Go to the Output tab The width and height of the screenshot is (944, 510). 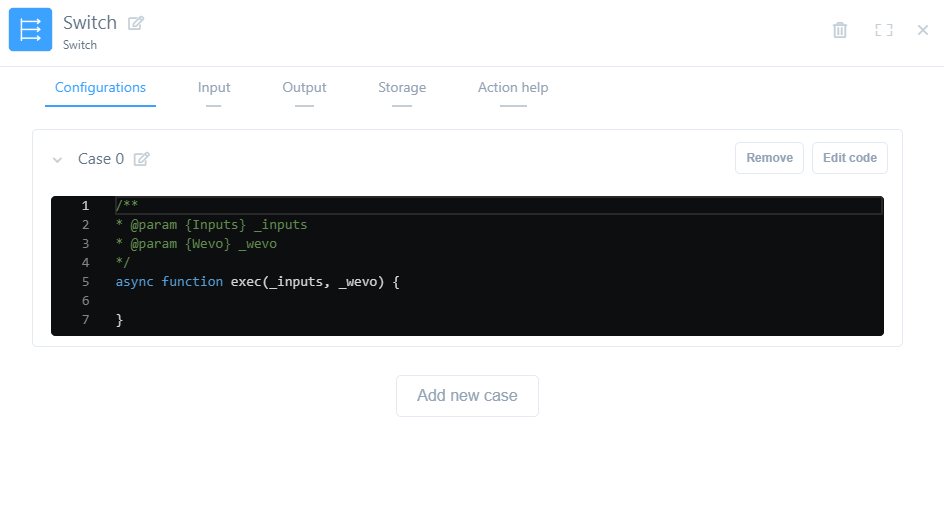[x=304, y=88]
